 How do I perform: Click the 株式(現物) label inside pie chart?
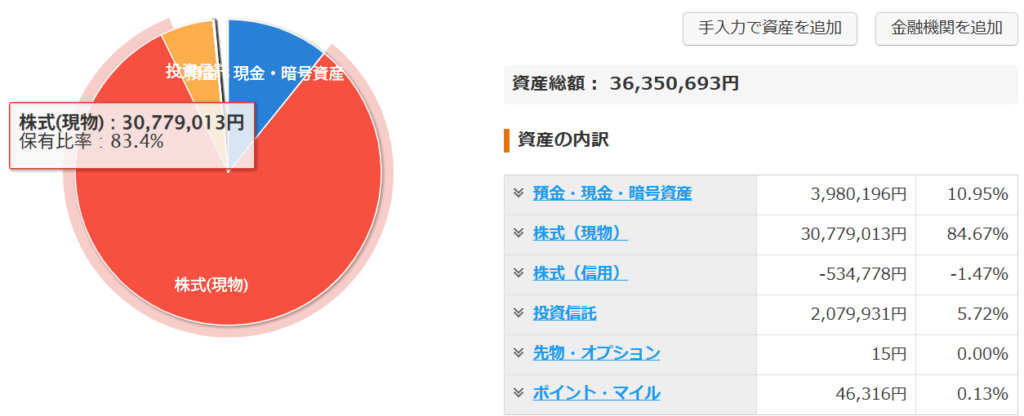click(x=212, y=285)
